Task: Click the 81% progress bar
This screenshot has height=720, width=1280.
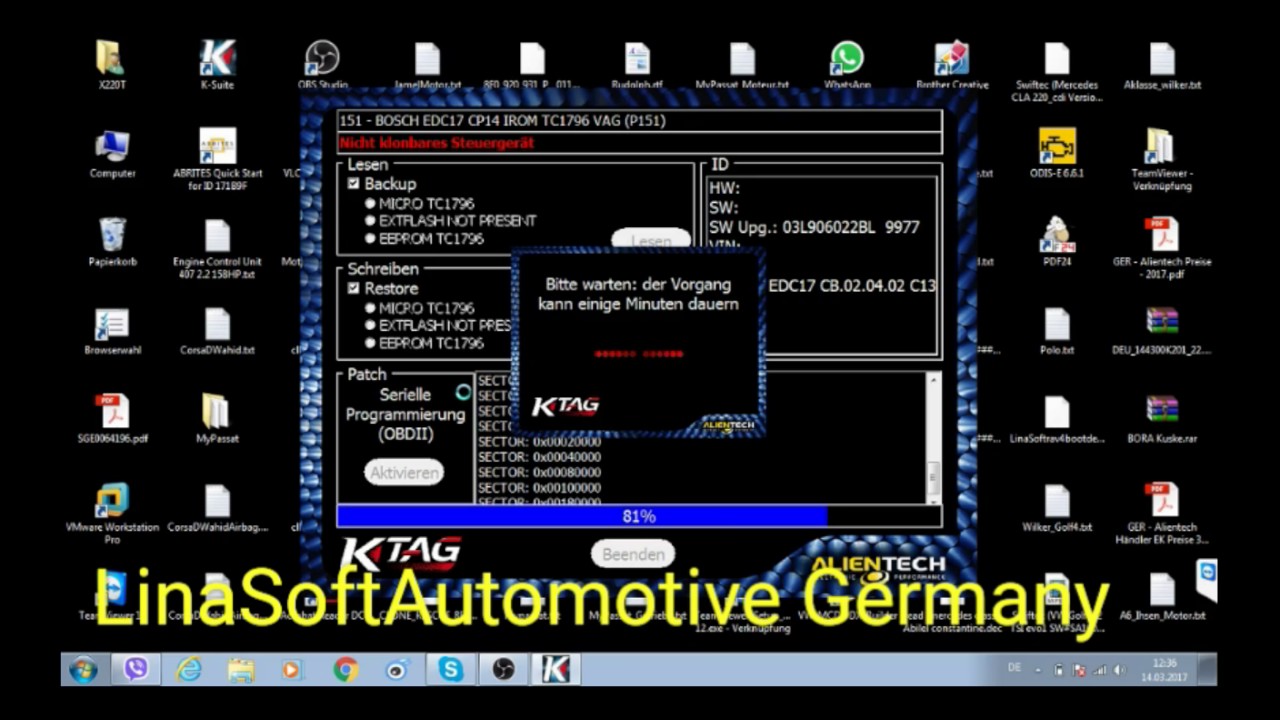Action: 639,516
